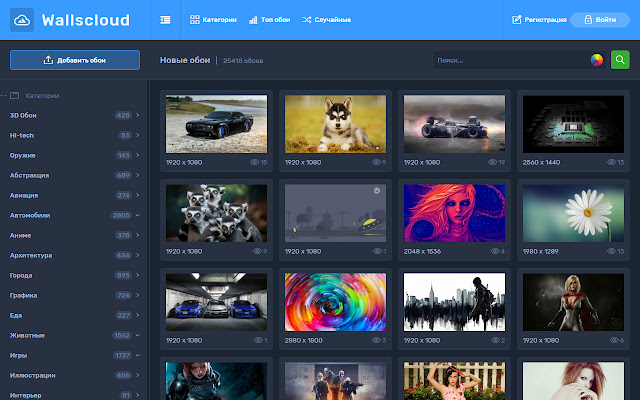Click the 2880 x 1800 resolution text
The image size is (640, 400).
pos(304,340)
